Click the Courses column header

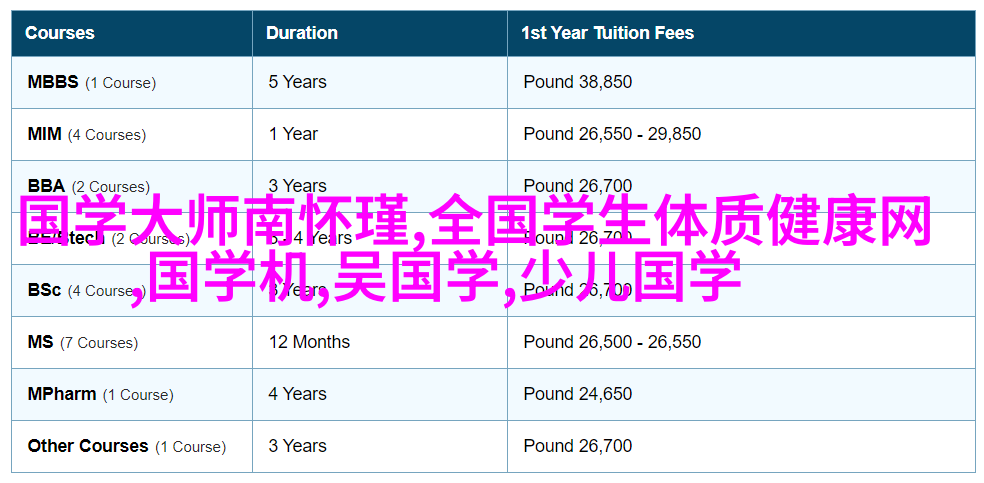point(59,33)
